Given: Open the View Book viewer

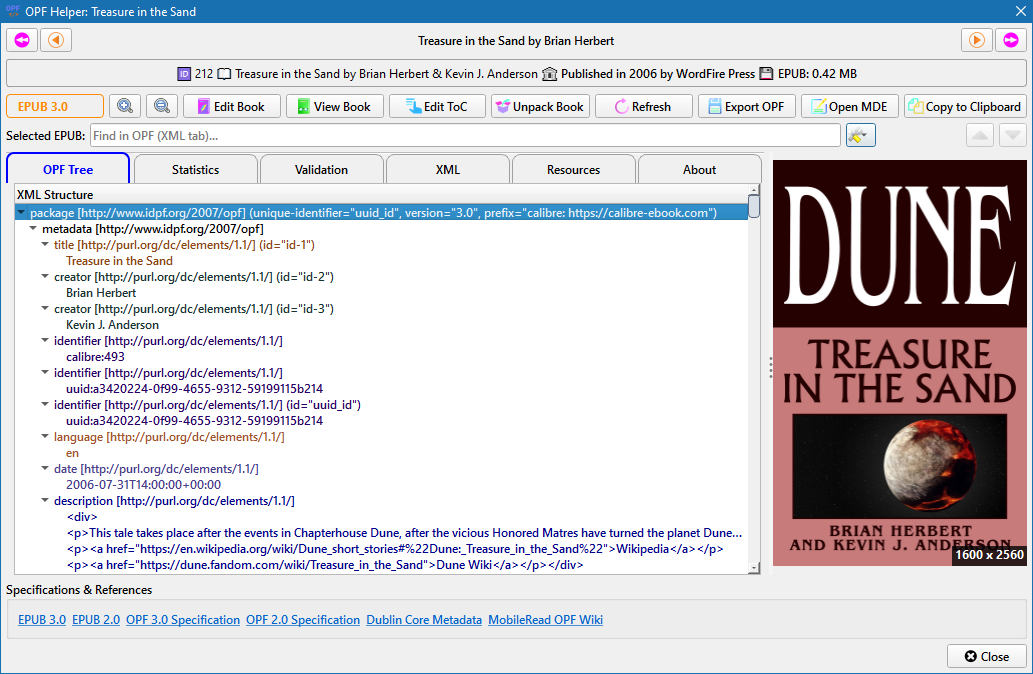Looking at the screenshot, I should tap(335, 106).
